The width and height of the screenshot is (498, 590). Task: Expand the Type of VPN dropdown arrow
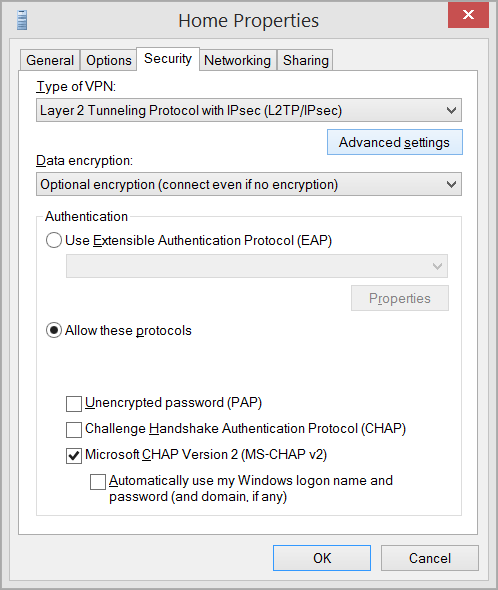point(451,110)
